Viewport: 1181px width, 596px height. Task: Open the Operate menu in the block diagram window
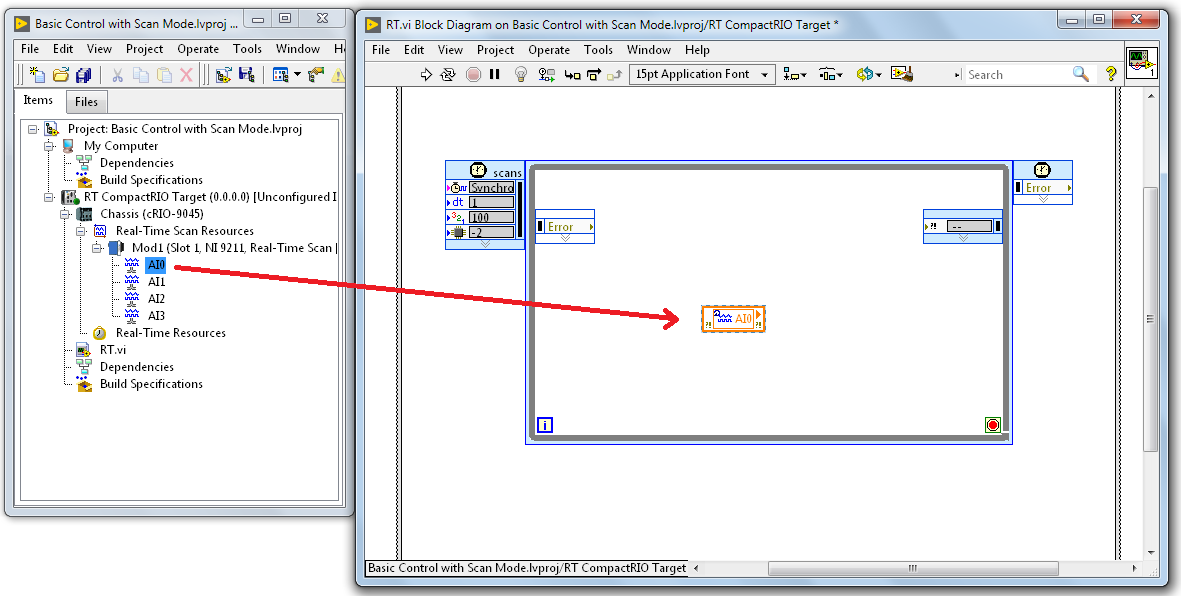pyautogui.click(x=549, y=50)
